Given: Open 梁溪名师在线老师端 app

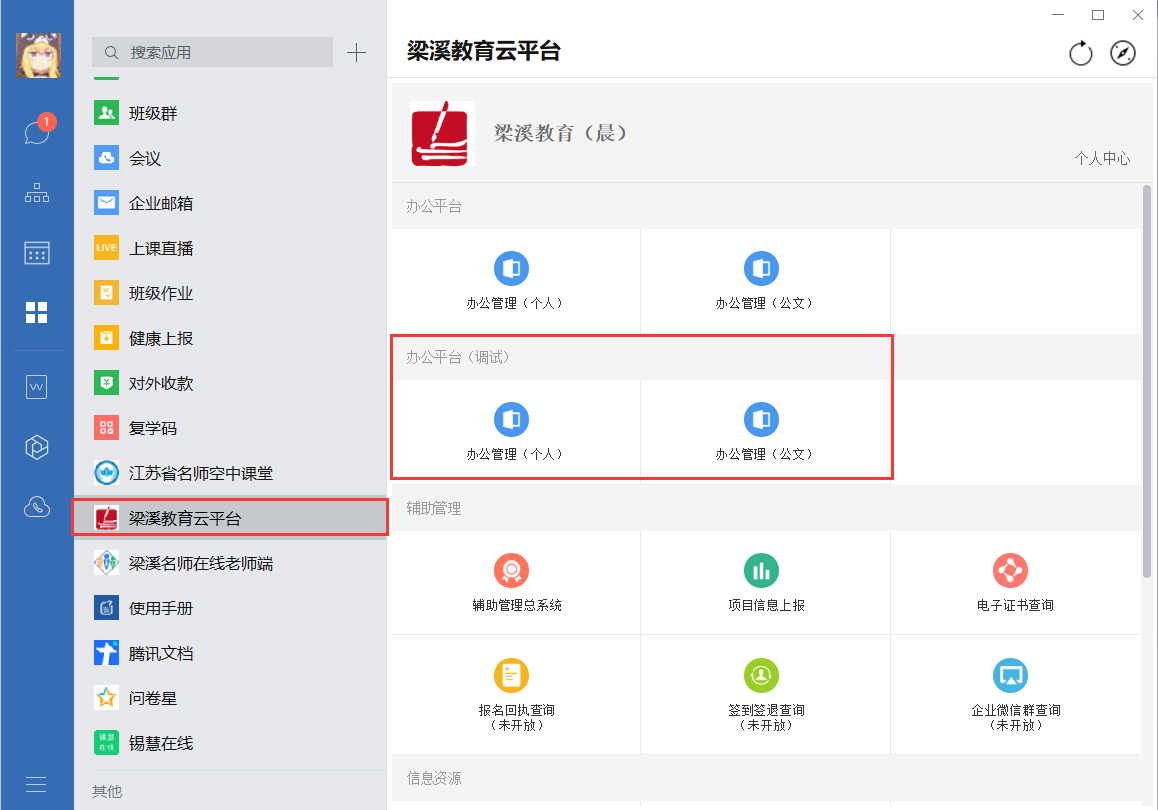Looking at the screenshot, I should 230,563.
